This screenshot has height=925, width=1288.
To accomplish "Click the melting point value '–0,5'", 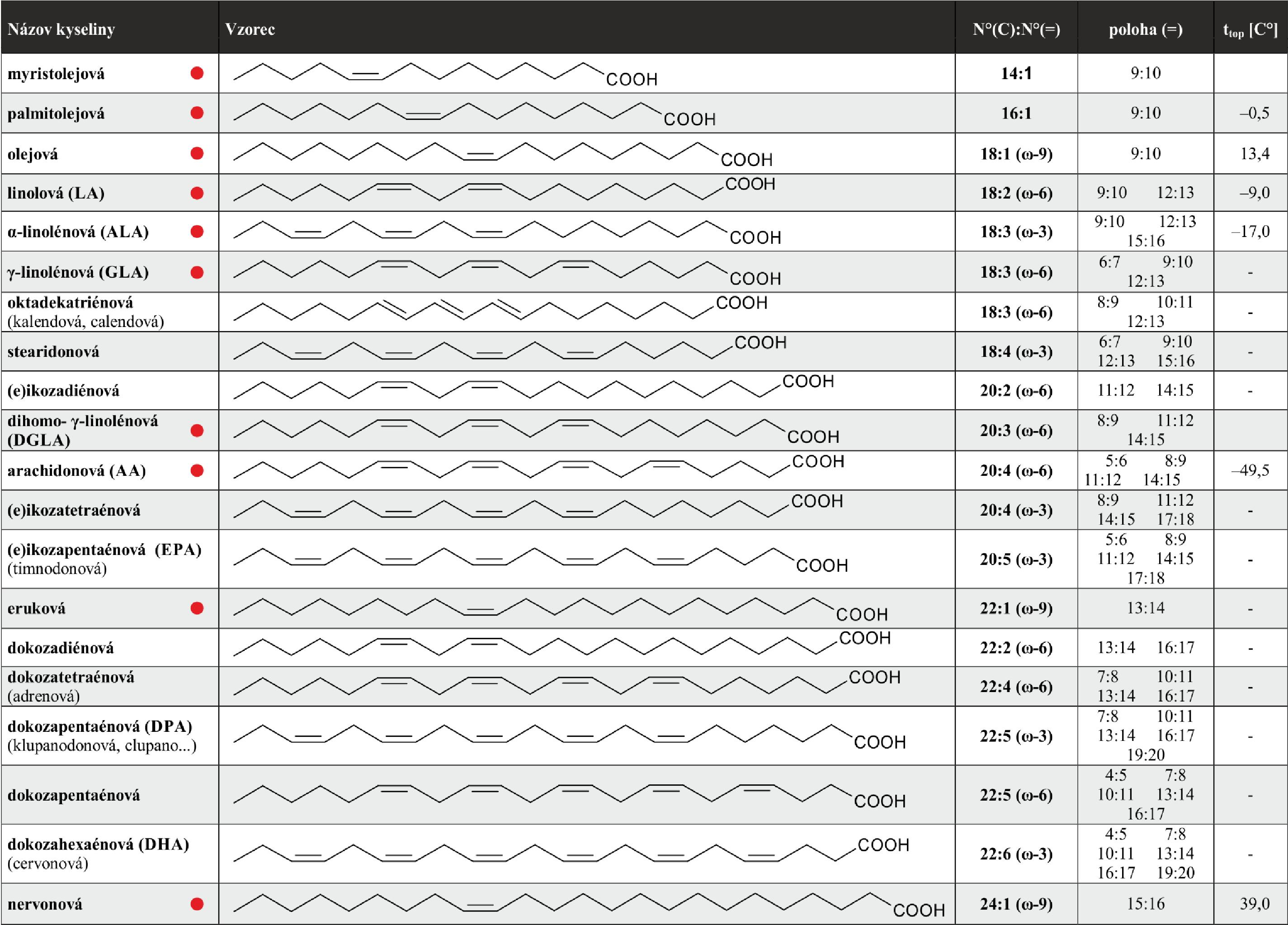I will [x=1254, y=113].
